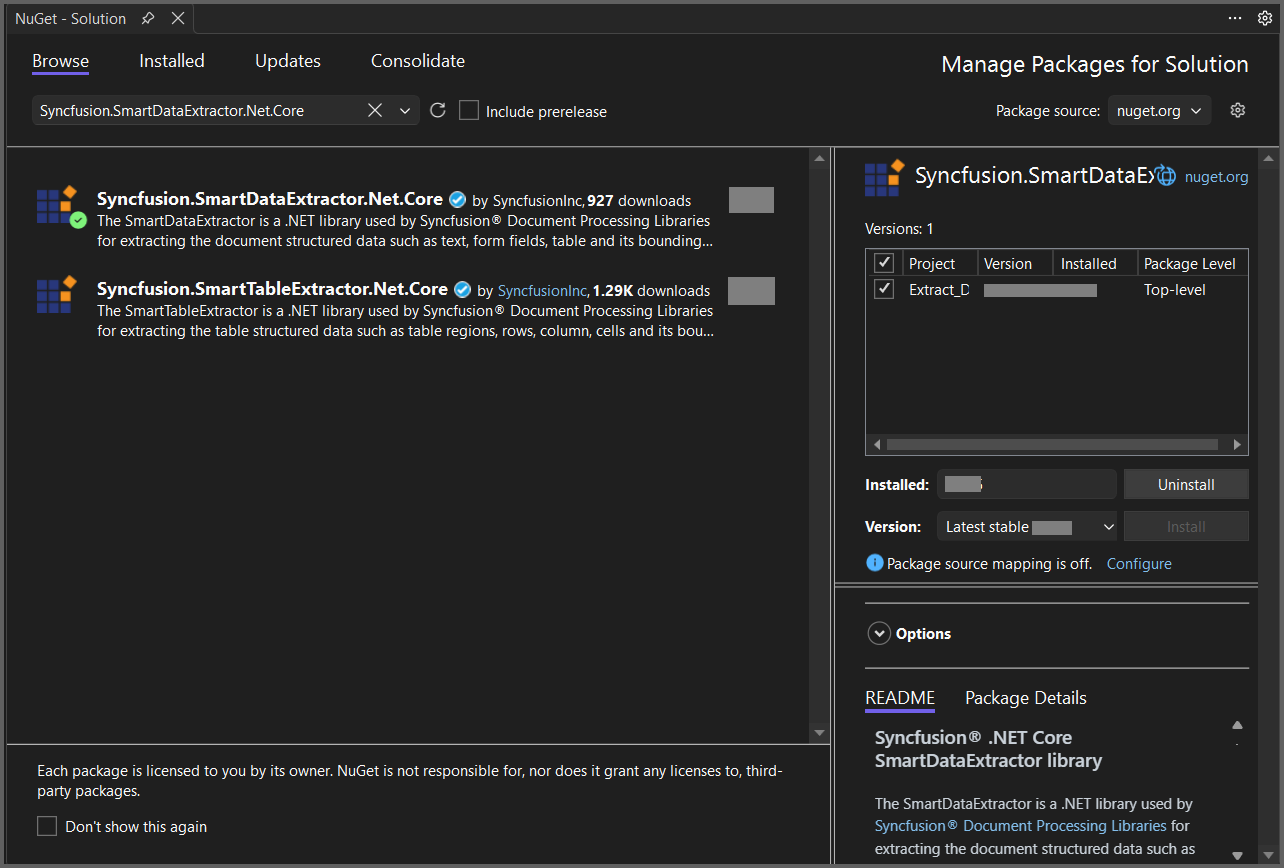Click the package list scroll down arrow
The height and width of the screenshot is (868, 1284).
820,733
